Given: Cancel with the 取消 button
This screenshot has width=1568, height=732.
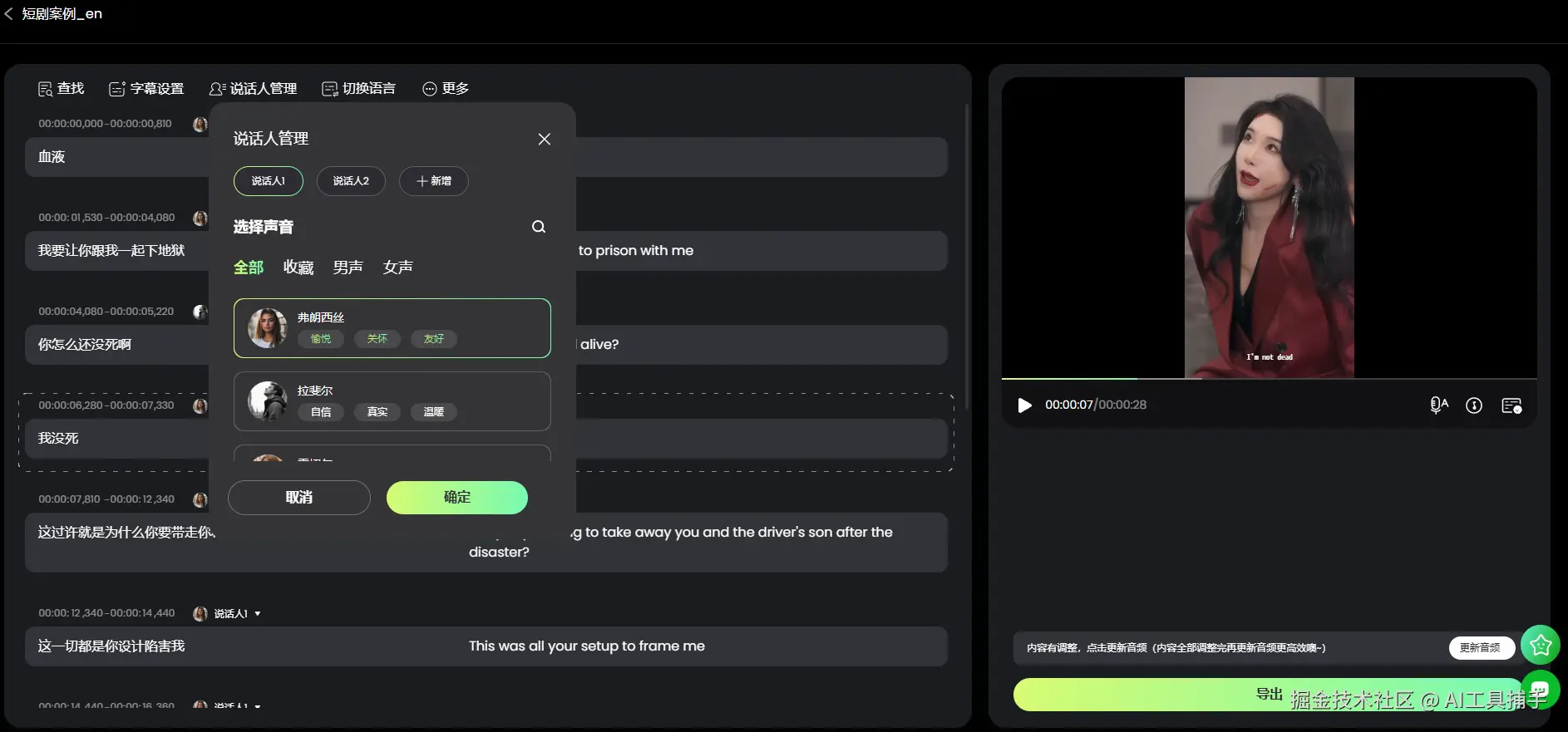Looking at the screenshot, I should 299,498.
